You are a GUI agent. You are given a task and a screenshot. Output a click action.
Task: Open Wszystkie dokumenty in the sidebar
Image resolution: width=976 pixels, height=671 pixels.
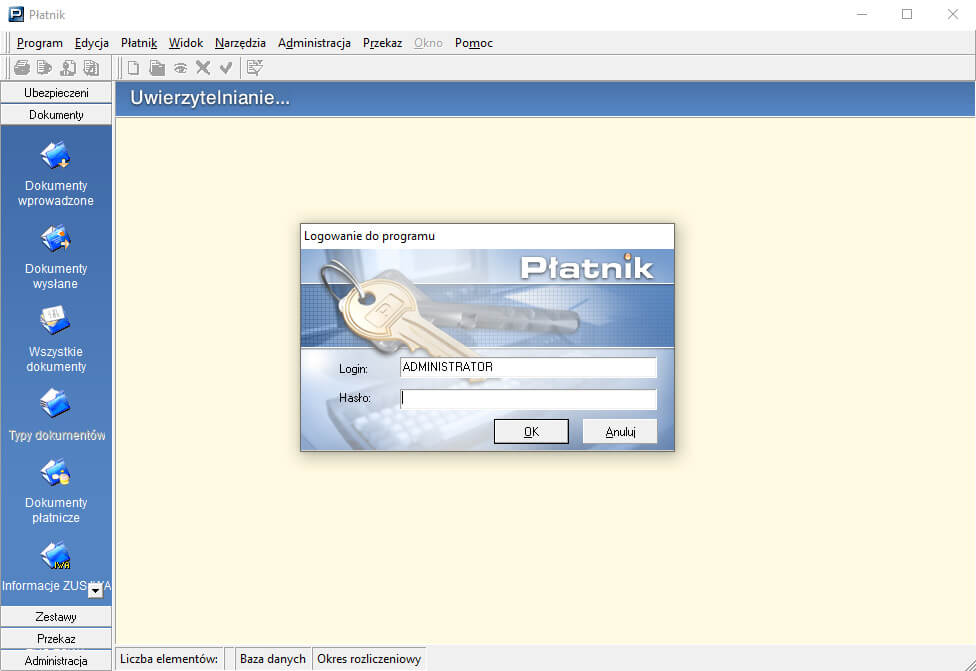[56, 340]
